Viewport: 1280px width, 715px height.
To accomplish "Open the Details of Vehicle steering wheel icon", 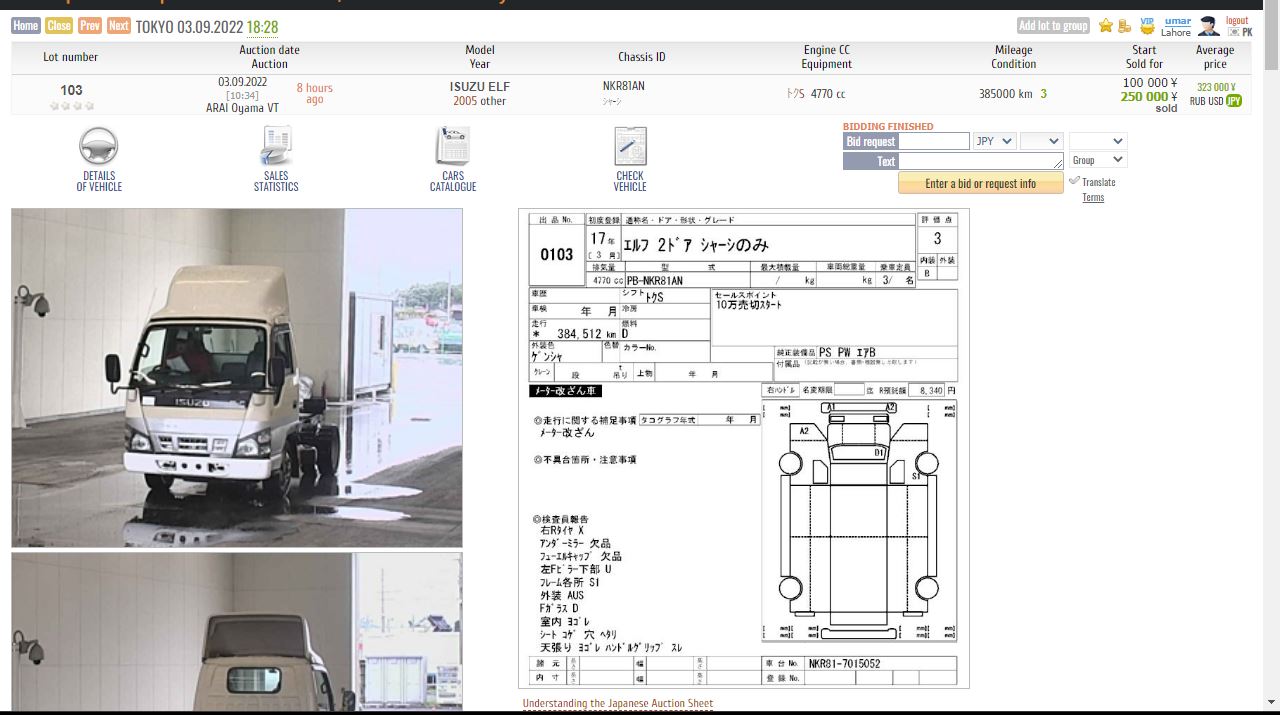I will click(99, 147).
